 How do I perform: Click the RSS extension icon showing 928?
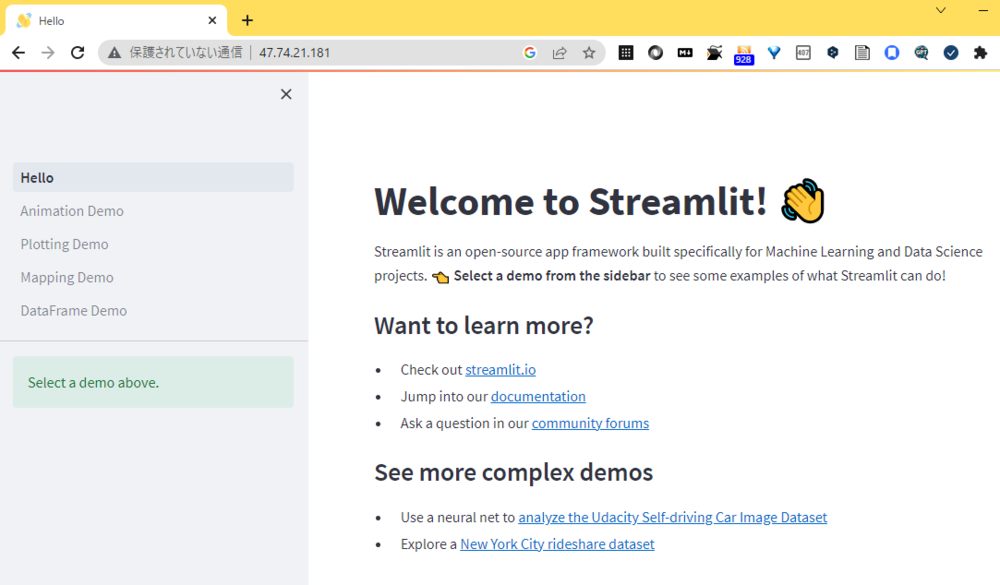(744, 54)
